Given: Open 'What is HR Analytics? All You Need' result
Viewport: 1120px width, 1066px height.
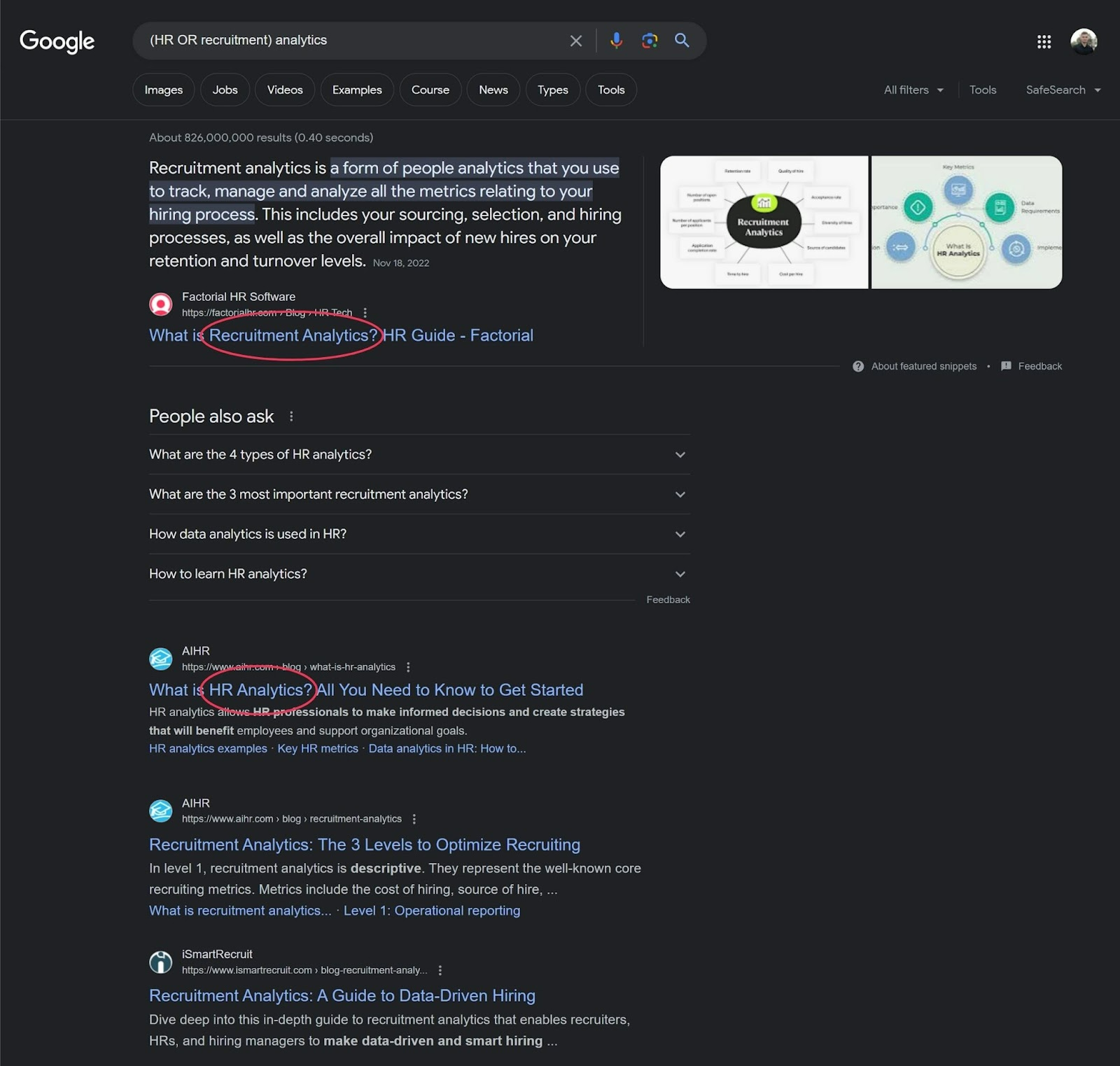Looking at the screenshot, I should (366, 689).
